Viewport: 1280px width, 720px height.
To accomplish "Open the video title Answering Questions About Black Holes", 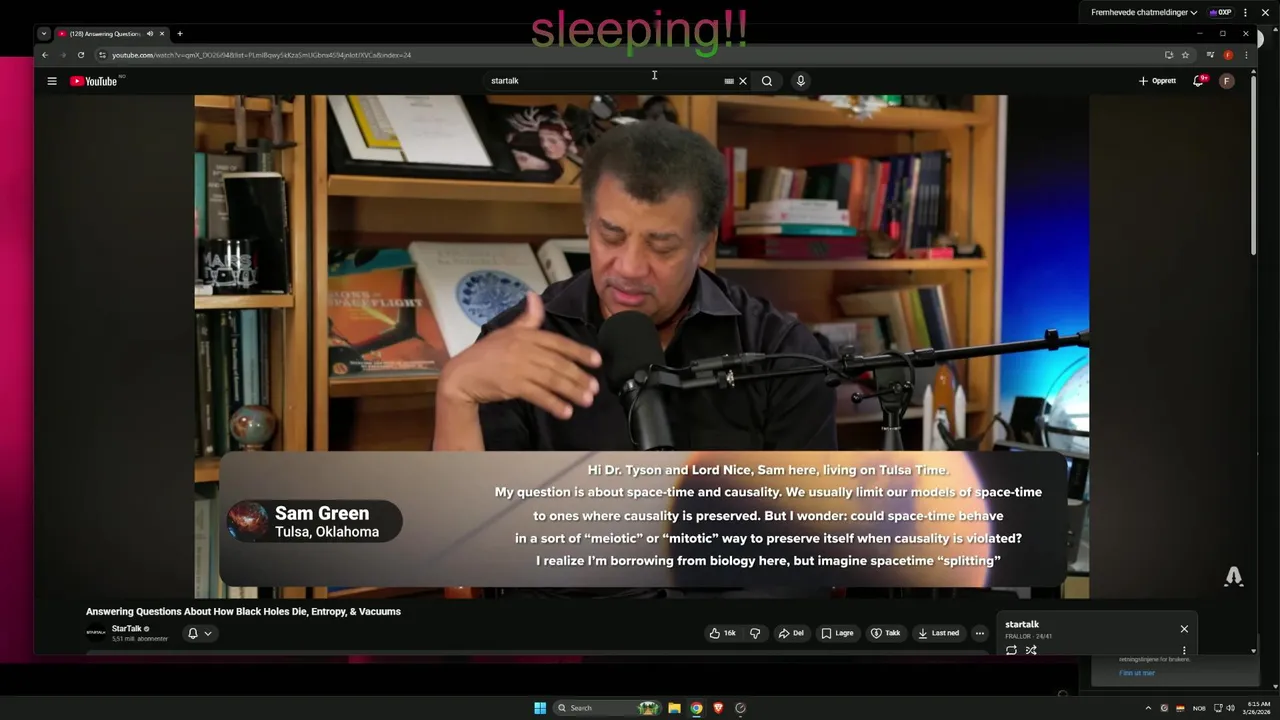I will coord(243,612).
